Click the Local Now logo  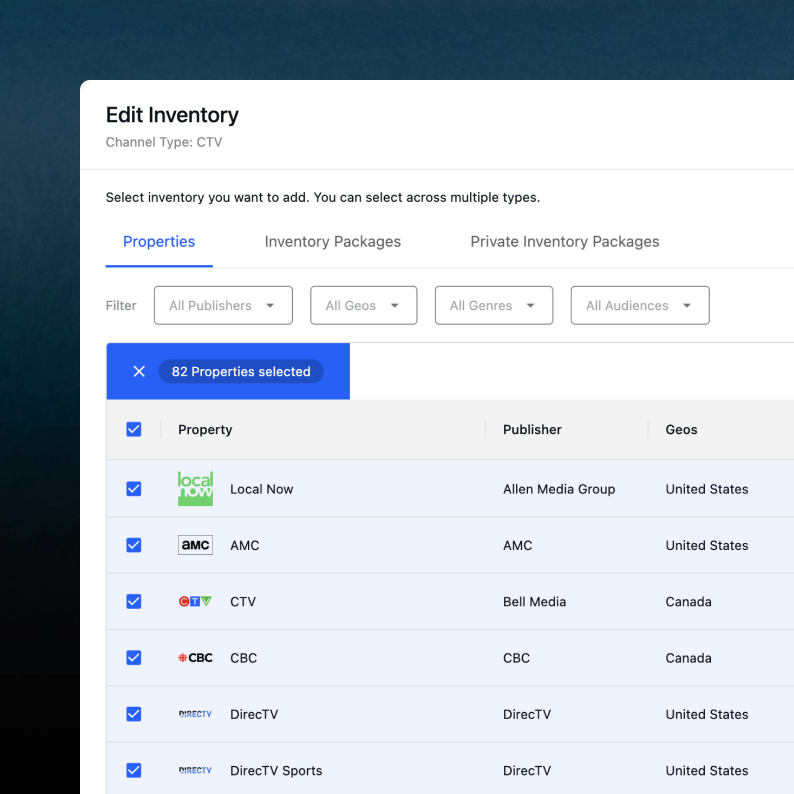(195, 489)
